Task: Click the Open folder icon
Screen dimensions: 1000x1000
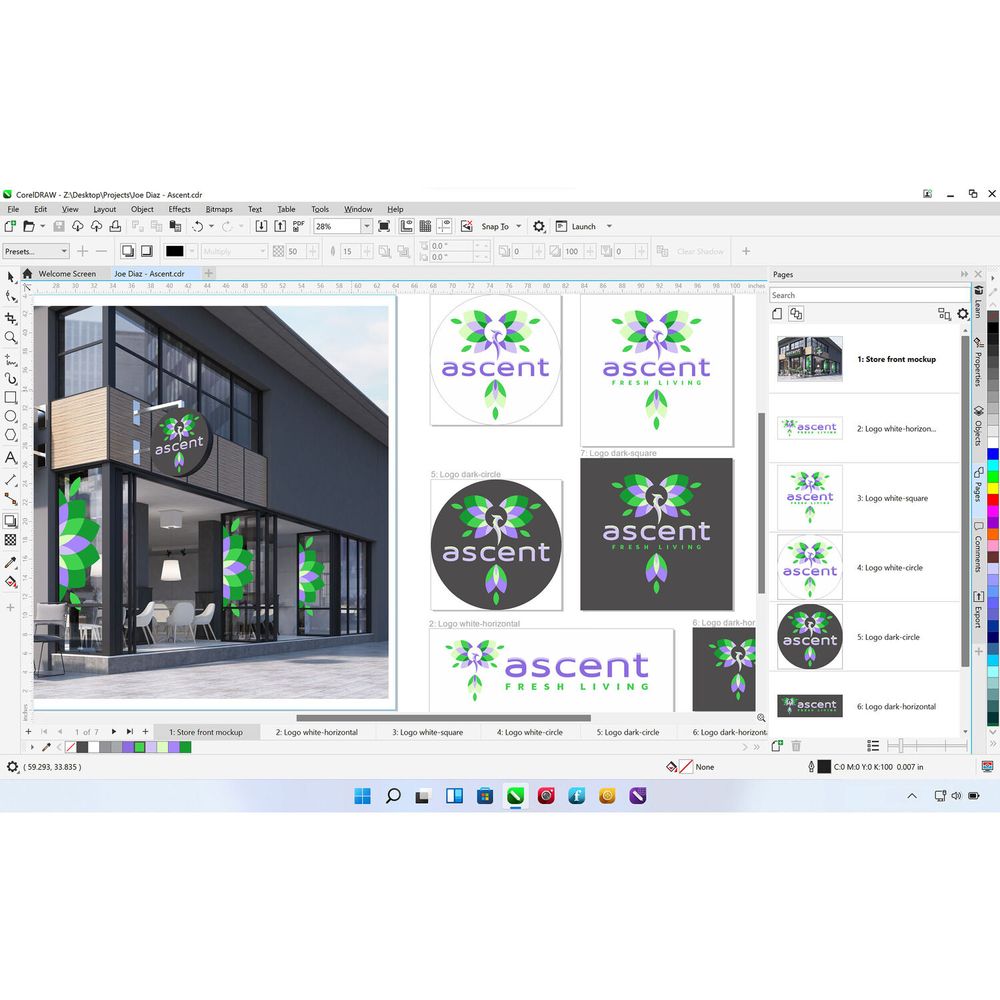Action: (x=29, y=226)
